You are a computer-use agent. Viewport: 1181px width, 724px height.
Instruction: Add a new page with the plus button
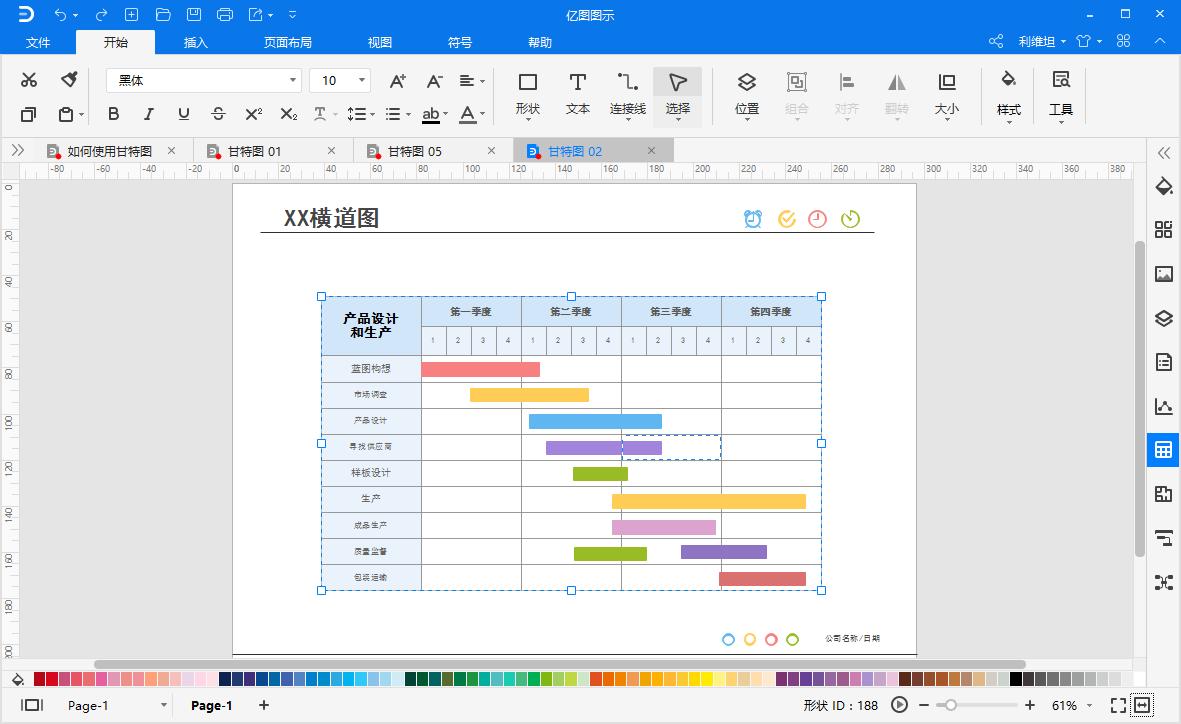click(x=263, y=706)
